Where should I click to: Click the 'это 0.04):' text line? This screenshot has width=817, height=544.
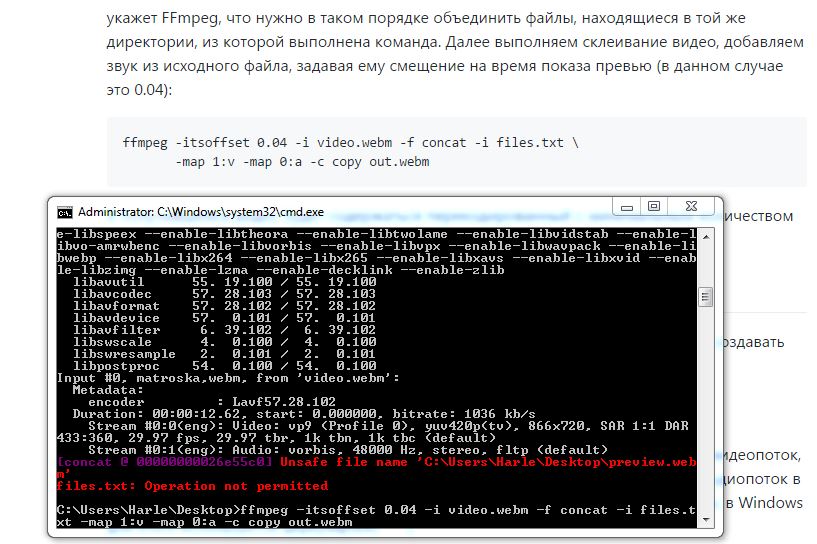(139, 90)
